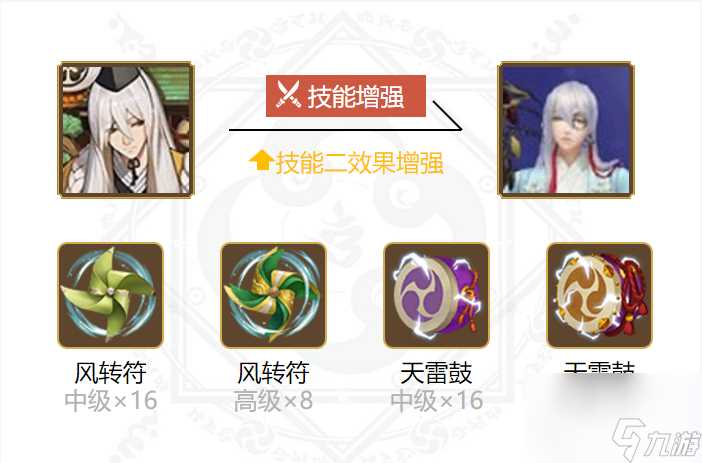The height and width of the screenshot is (463, 702).
Task: Click the 中级×16 text under the green pinwheel
Action: click(111, 400)
